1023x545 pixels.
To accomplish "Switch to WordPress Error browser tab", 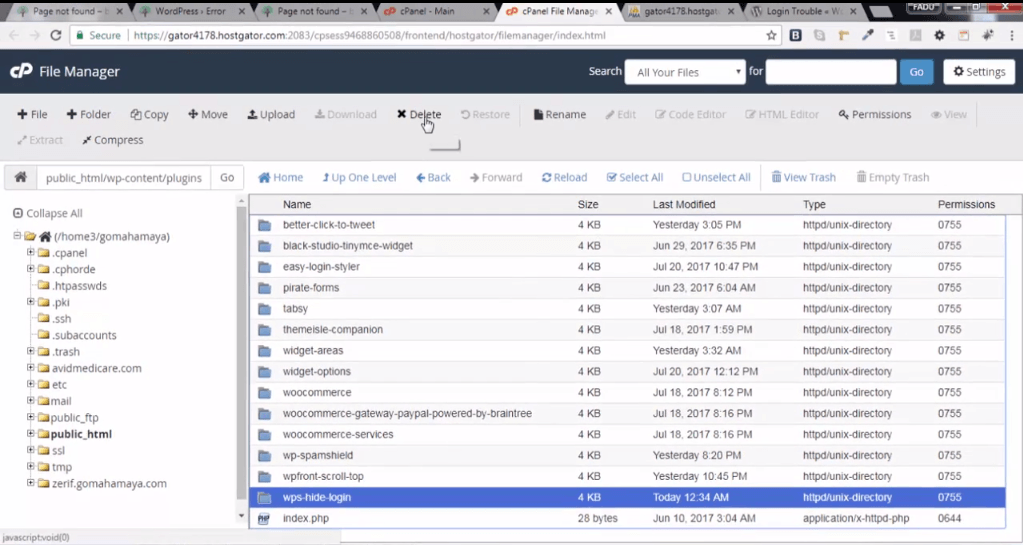I will tap(191, 11).
